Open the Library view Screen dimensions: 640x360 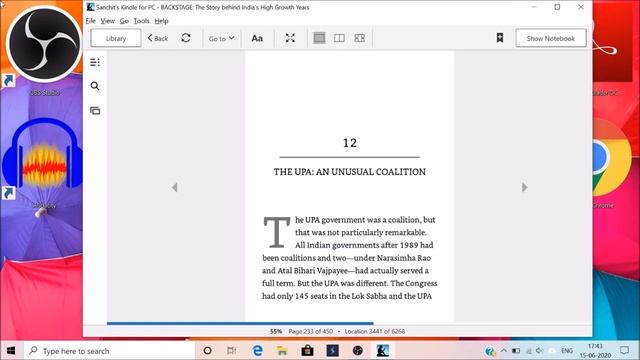tap(116, 38)
